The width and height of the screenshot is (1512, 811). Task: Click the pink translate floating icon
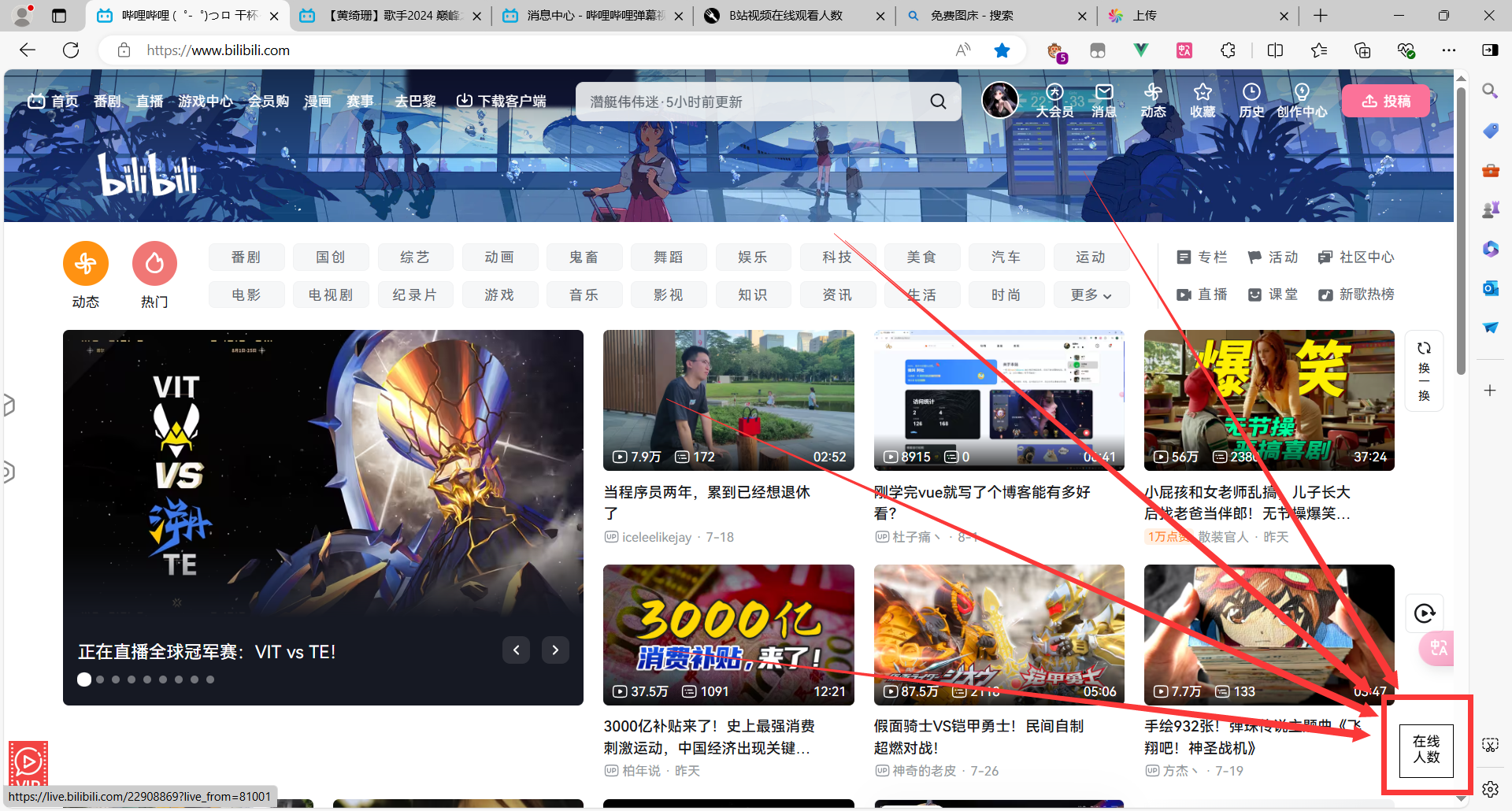pyautogui.click(x=1437, y=648)
